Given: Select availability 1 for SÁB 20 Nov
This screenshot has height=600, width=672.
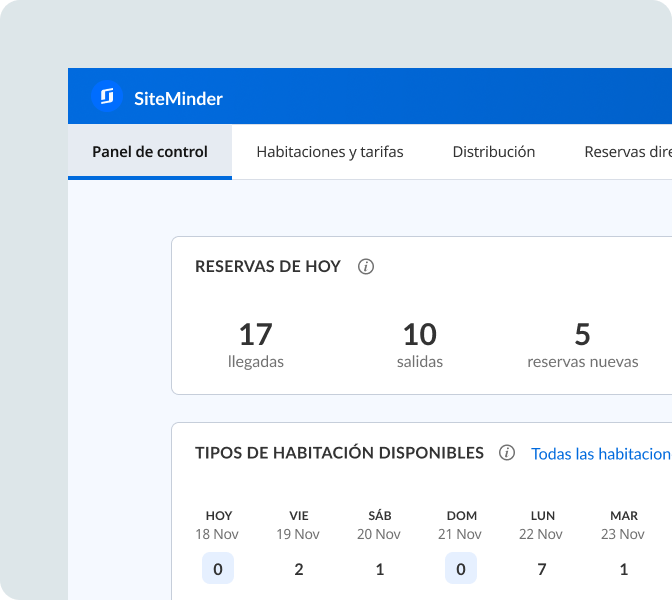Looking at the screenshot, I should pyautogui.click(x=379, y=569).
